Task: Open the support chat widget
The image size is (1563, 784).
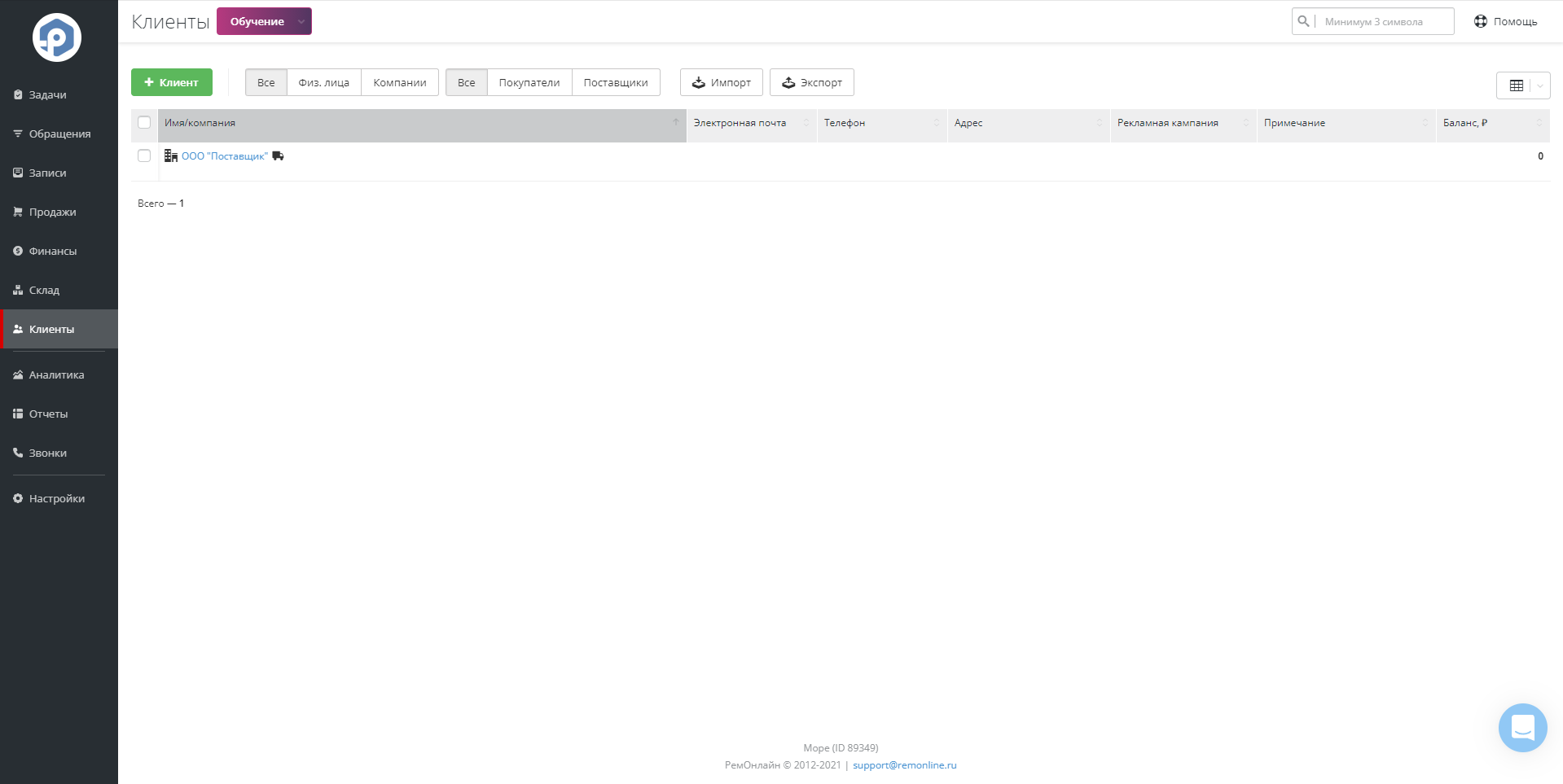Action: (x=1522, y=728)
